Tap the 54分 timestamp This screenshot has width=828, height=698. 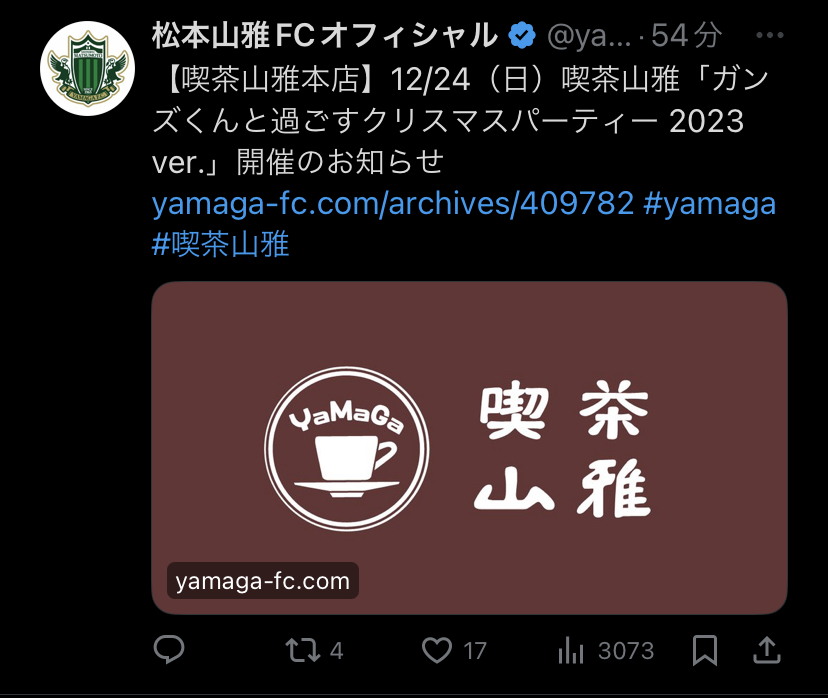686,35
